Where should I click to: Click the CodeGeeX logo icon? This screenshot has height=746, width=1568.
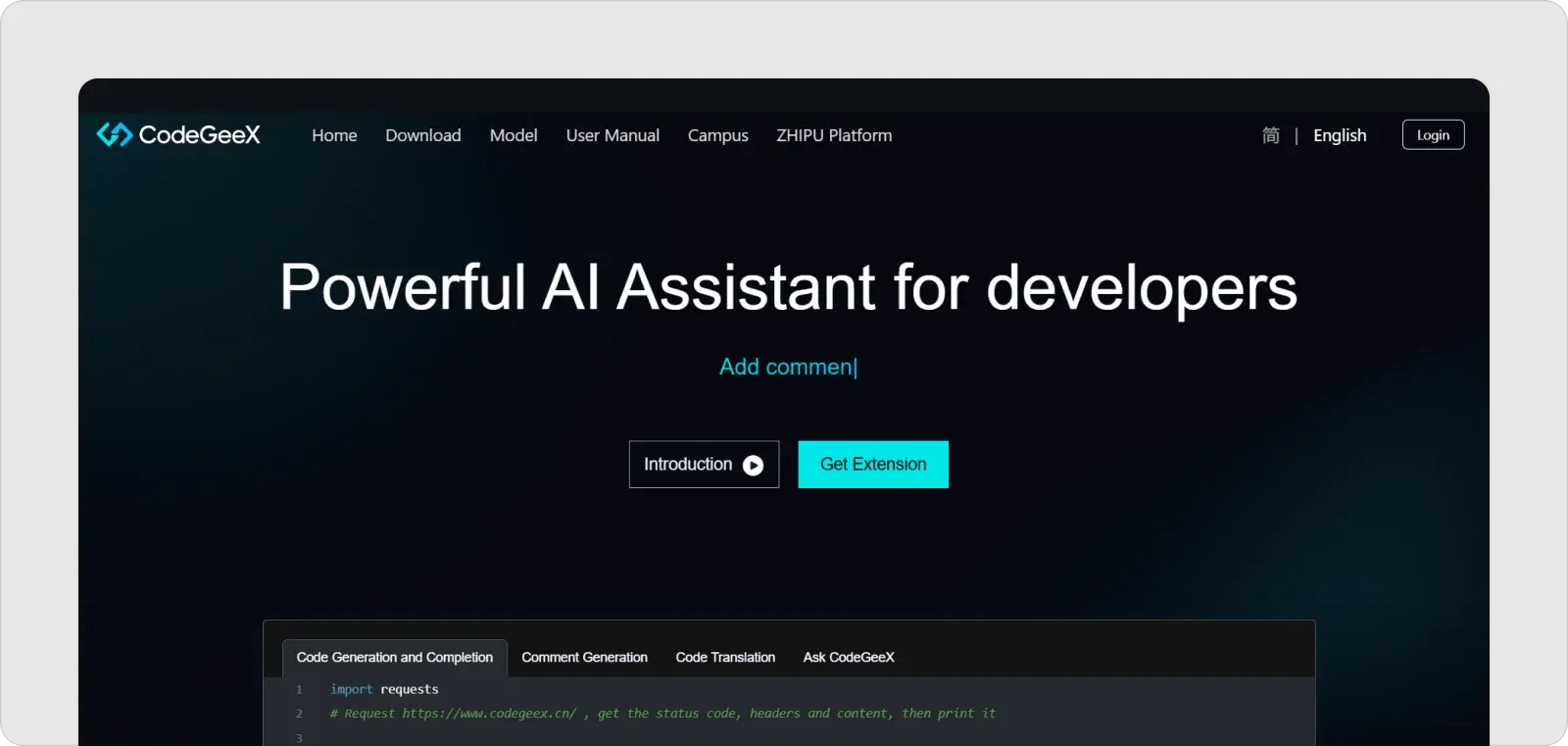115,134
